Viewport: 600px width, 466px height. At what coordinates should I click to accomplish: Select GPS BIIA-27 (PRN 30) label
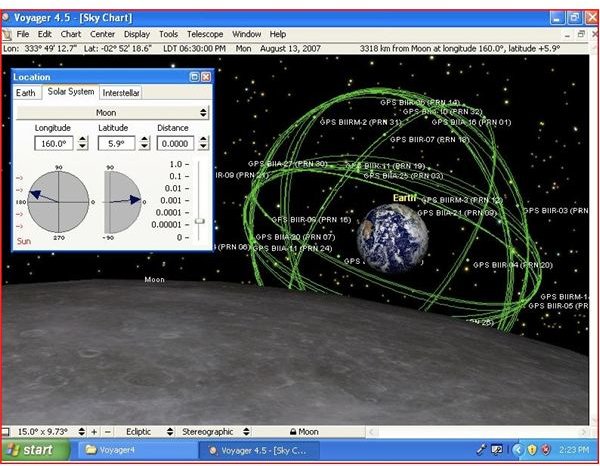pyautogui.click(x=288, y=164)
